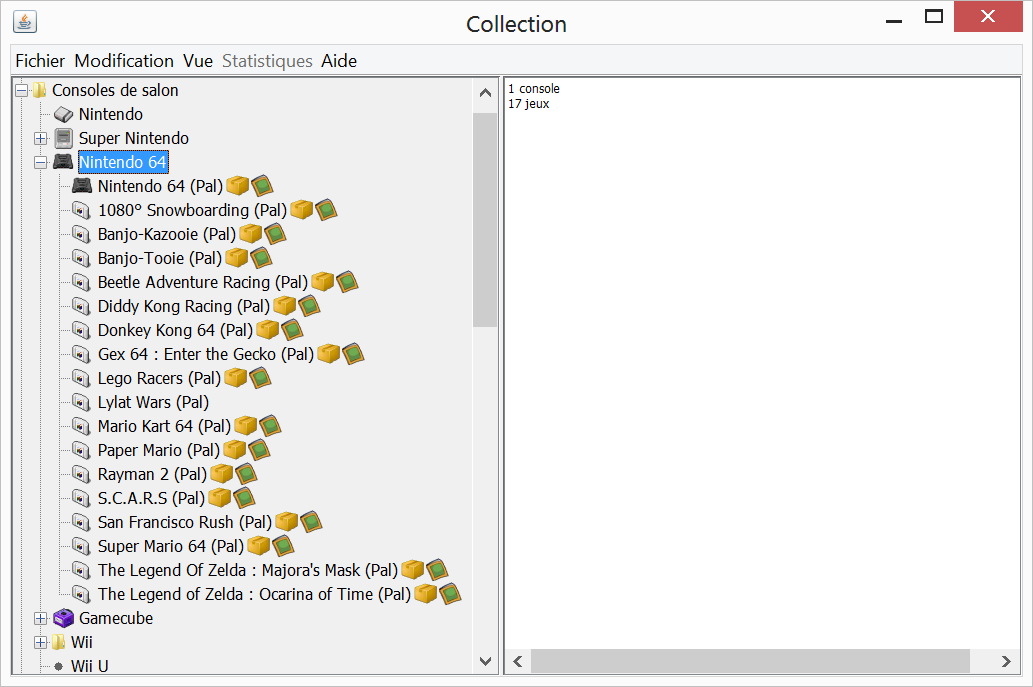Click the details pane scroll right arrow
The height and width of the screenshot is (687, 1033).
coord(1006,661)
